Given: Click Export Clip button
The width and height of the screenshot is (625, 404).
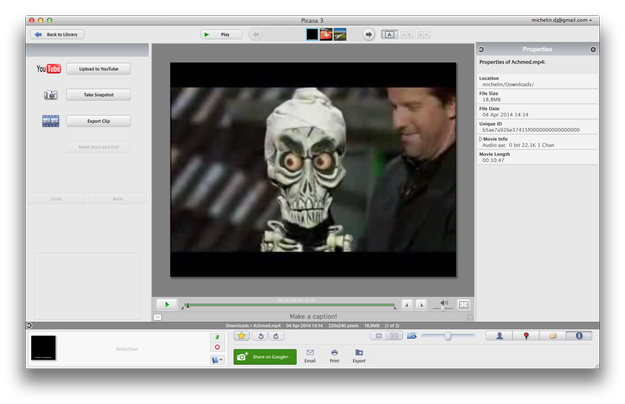Looking at the screenshot, I should [x=98, y=121].
